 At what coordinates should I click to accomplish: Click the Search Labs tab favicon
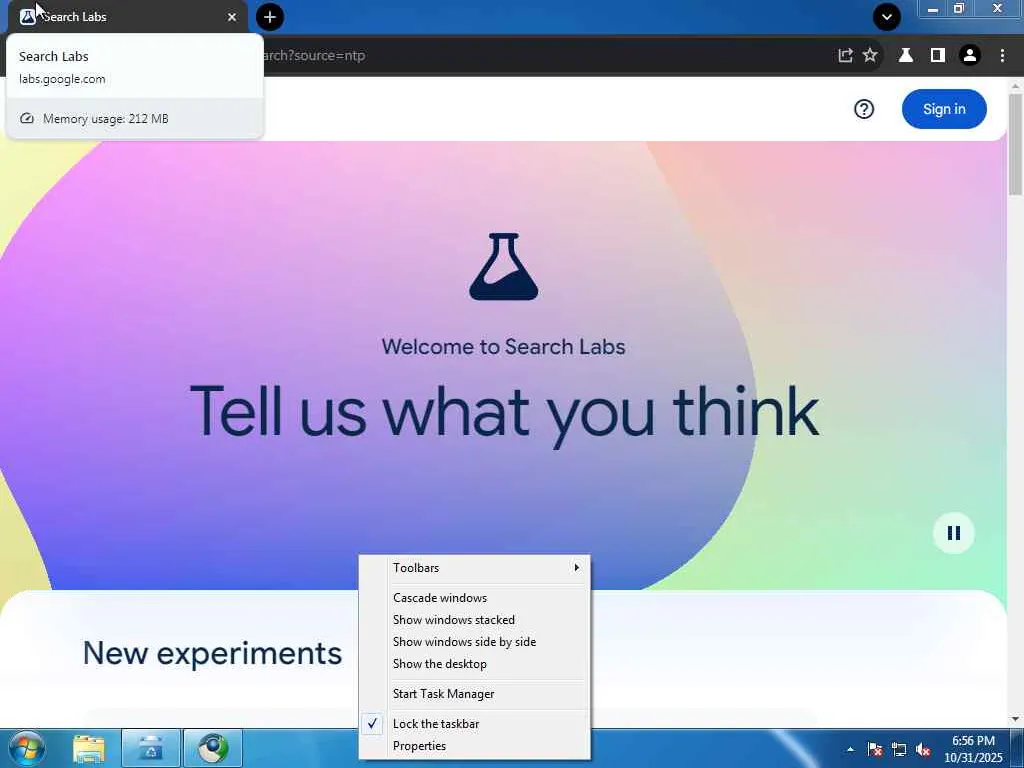coord(27,17)
